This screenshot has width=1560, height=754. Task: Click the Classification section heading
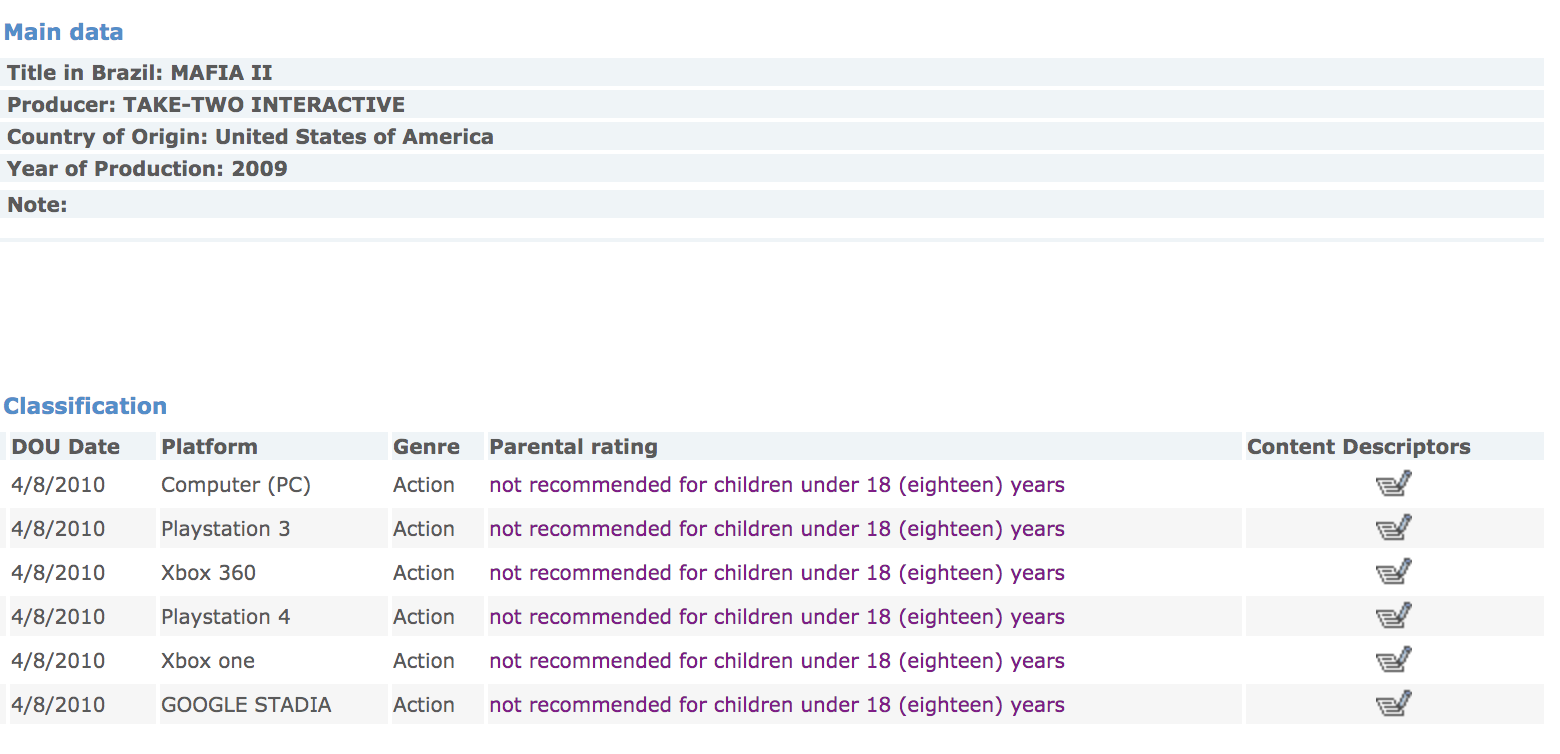pos(85,406)
